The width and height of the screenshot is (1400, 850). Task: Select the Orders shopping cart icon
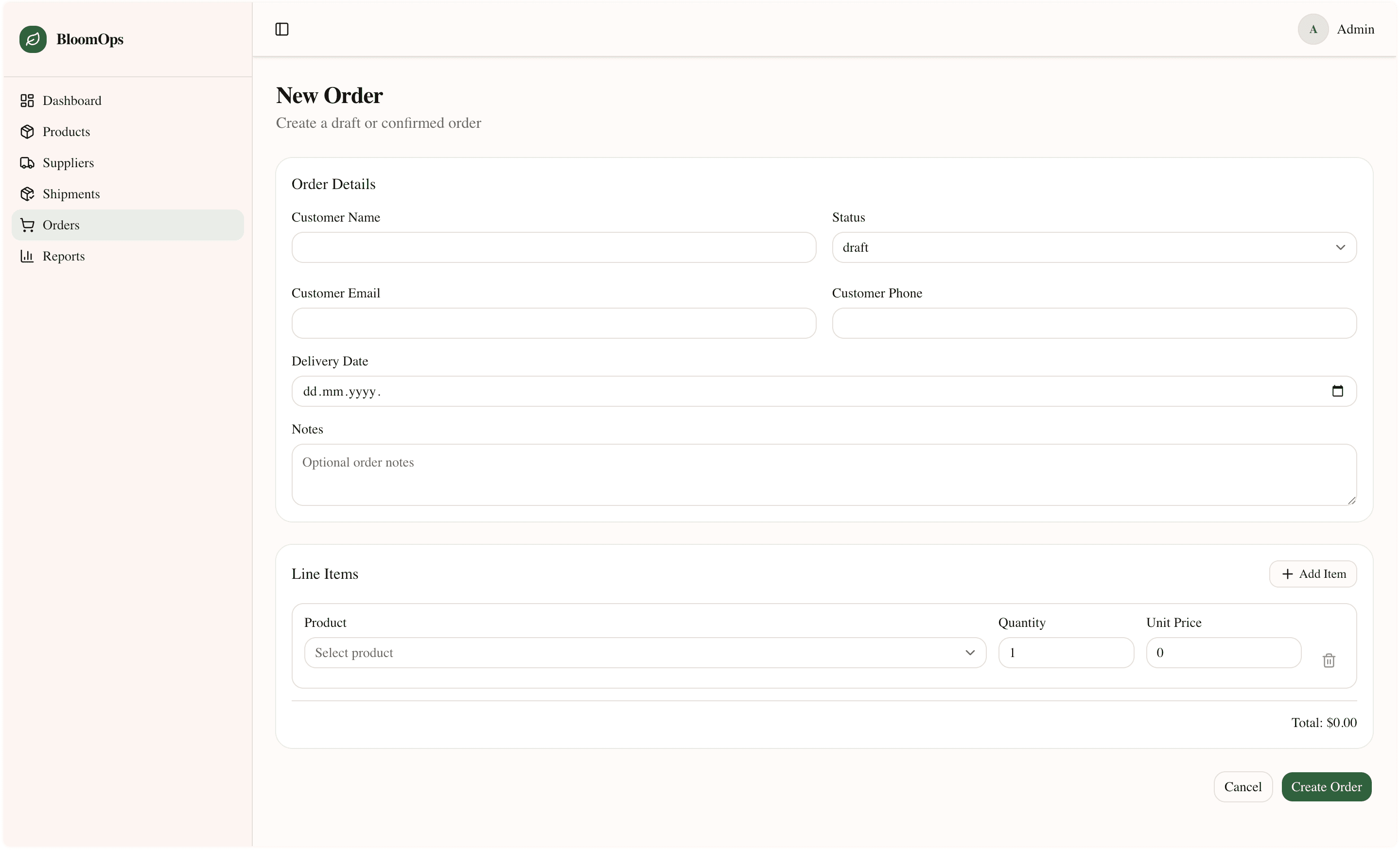point(27,225)
